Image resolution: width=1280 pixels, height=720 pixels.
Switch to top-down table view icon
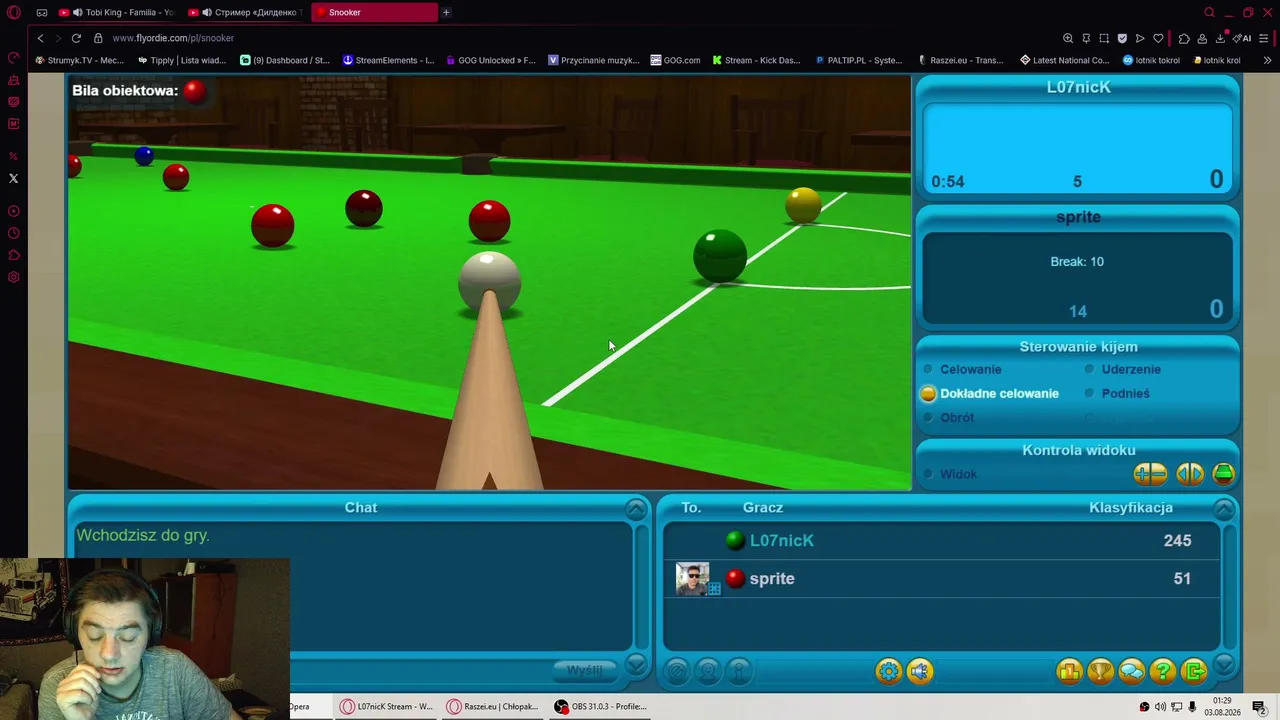(1223, 473)
